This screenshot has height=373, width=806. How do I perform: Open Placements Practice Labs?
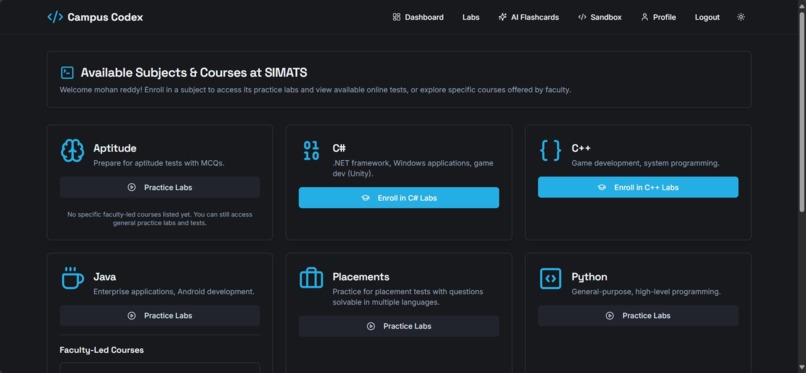click(x=399, y=326)
